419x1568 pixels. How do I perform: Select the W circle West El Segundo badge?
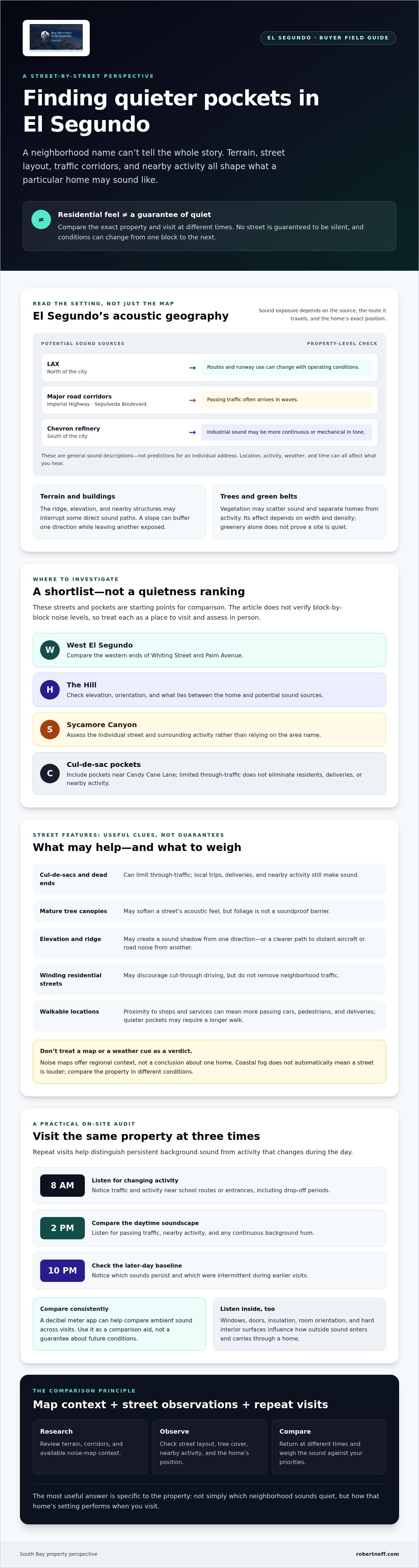tap(50, 649)
